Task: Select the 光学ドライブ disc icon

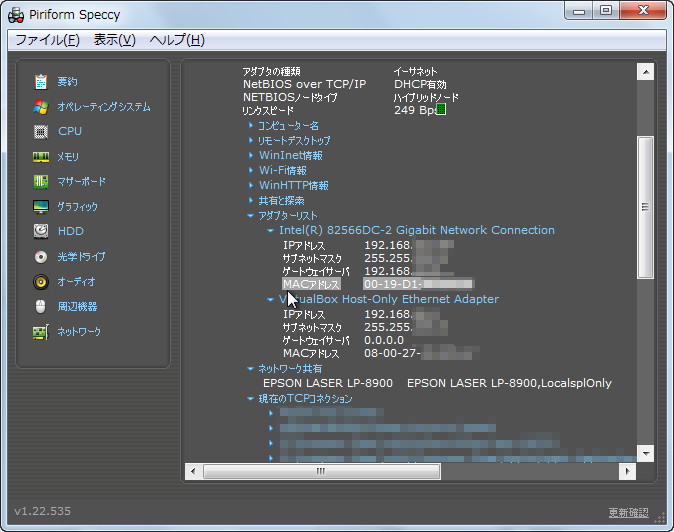Action: point(41,257)
